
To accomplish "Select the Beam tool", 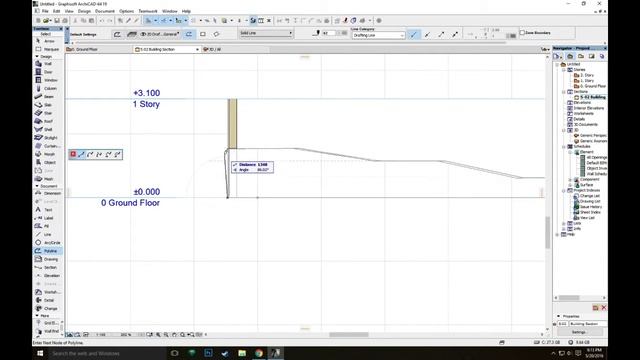I will coord(48,97).
